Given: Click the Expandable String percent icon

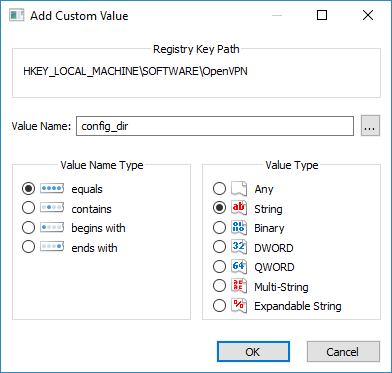Looking at the screenshot, I should pyautogui.click(x=239, y=306).
